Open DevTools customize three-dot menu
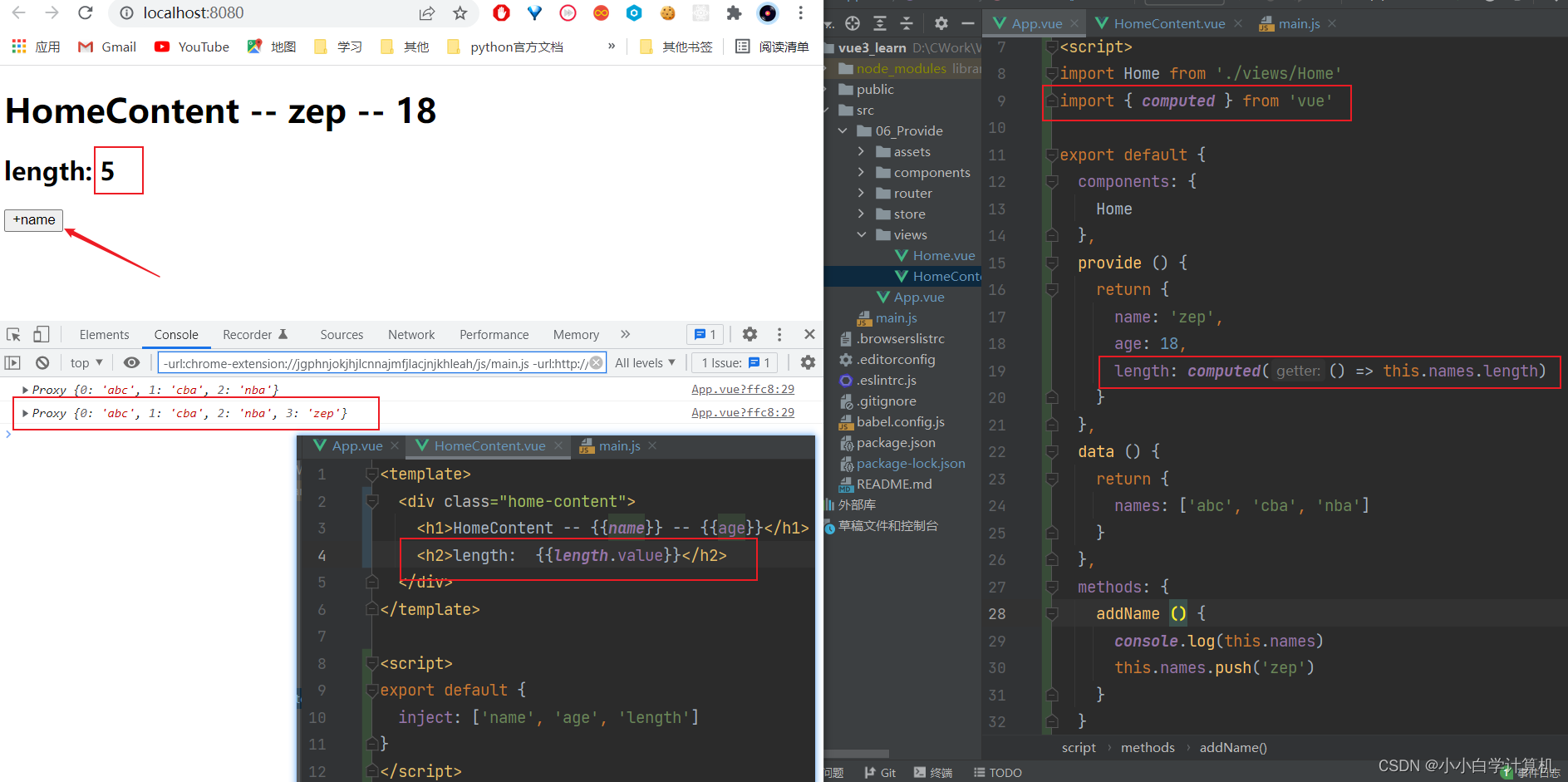 (779, 334)
